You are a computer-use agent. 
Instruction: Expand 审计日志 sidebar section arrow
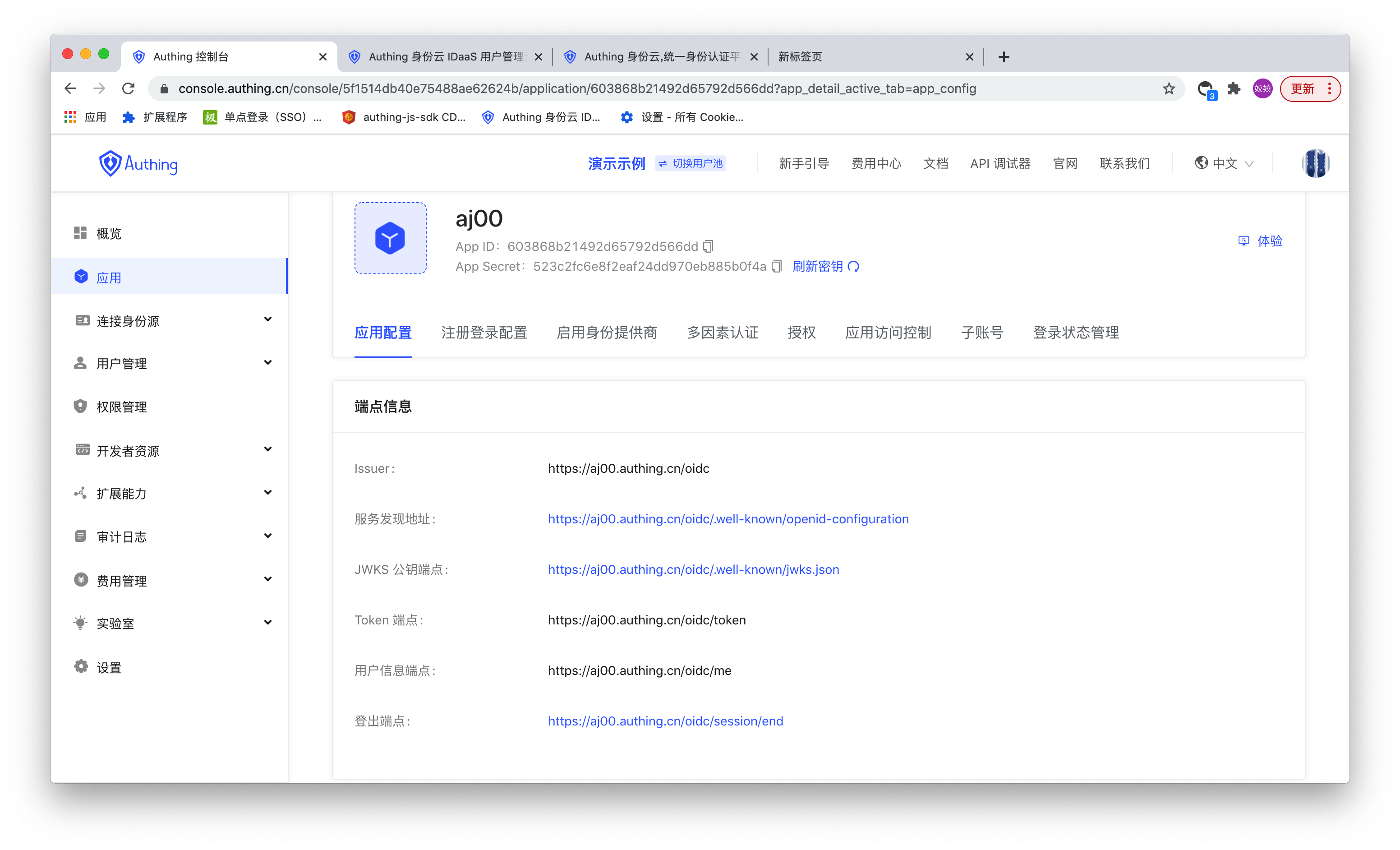coord(267,536)
